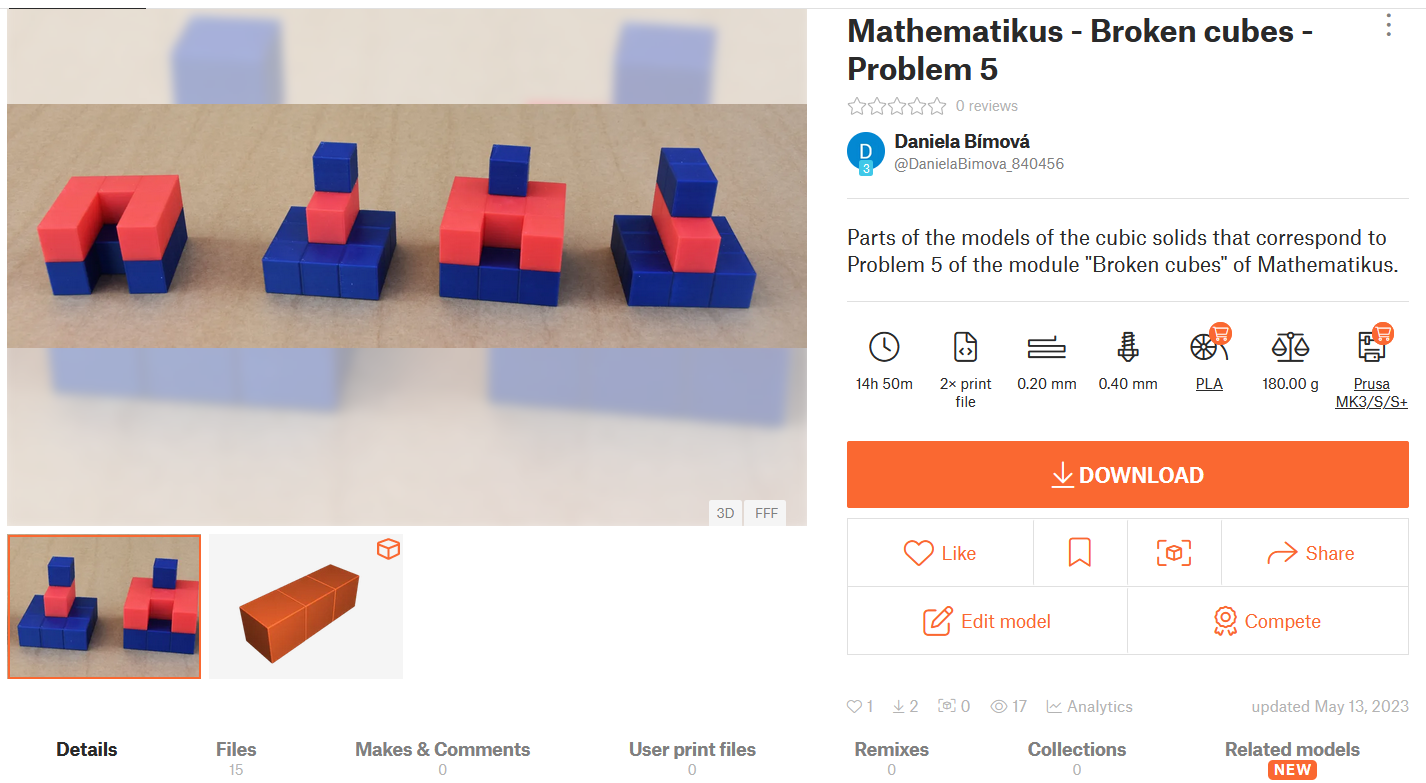1426x783 pixels.
Task: Click the Like heart button
Action: pos(939,553)
